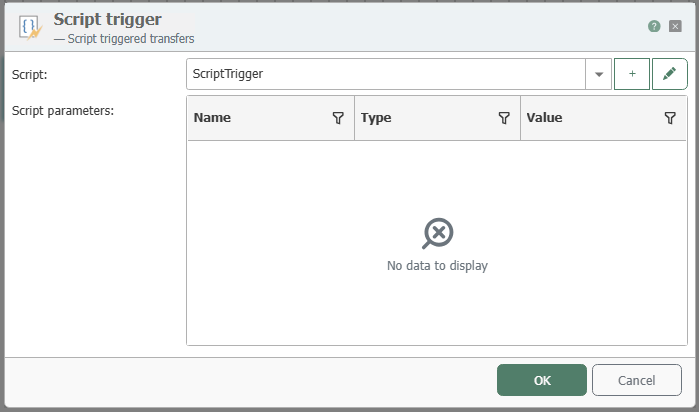
Task: Click the Script trigger dialog icon
Action: [30, 28]
